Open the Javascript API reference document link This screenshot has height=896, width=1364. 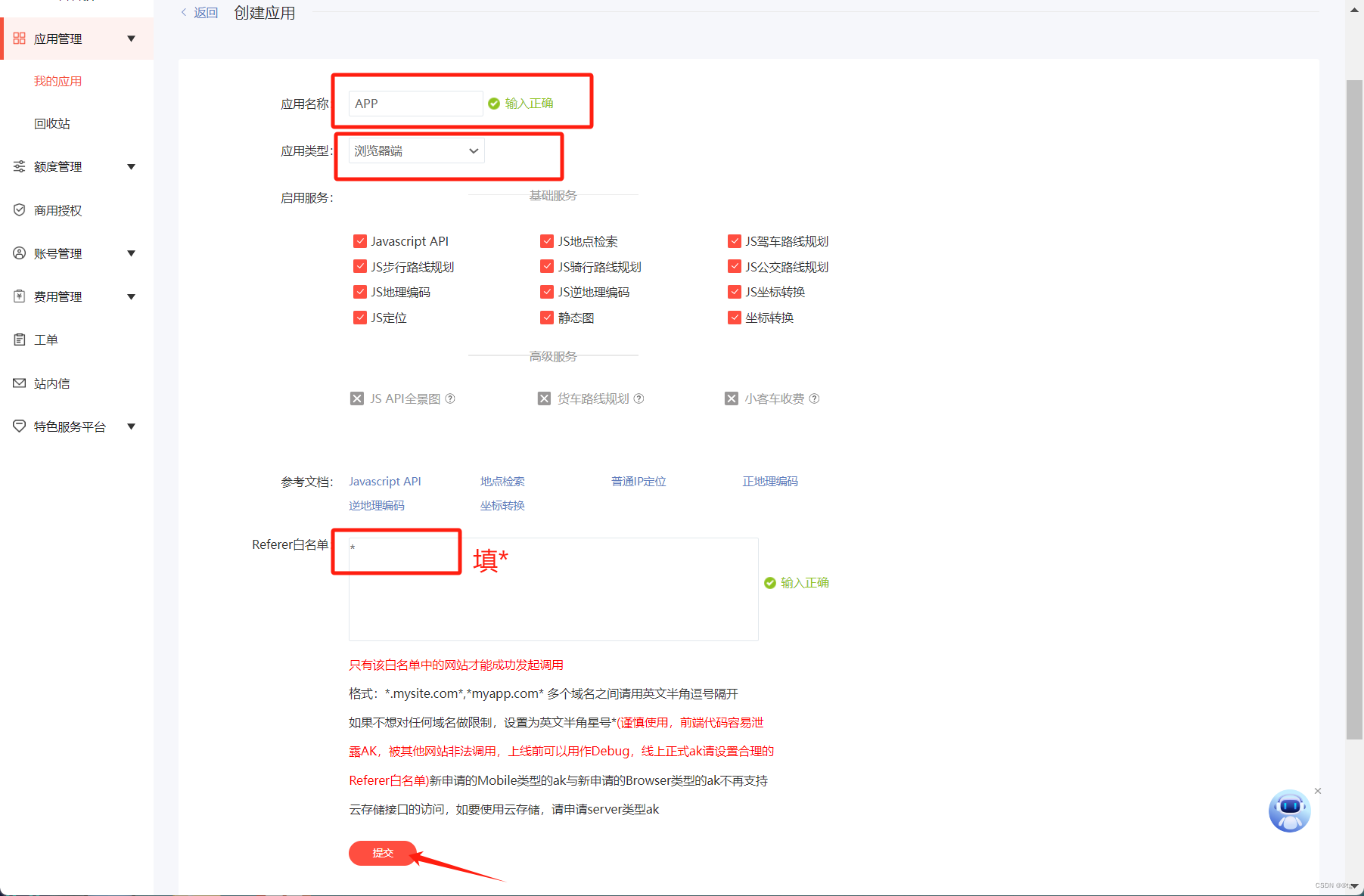click(x=384, y=481)
